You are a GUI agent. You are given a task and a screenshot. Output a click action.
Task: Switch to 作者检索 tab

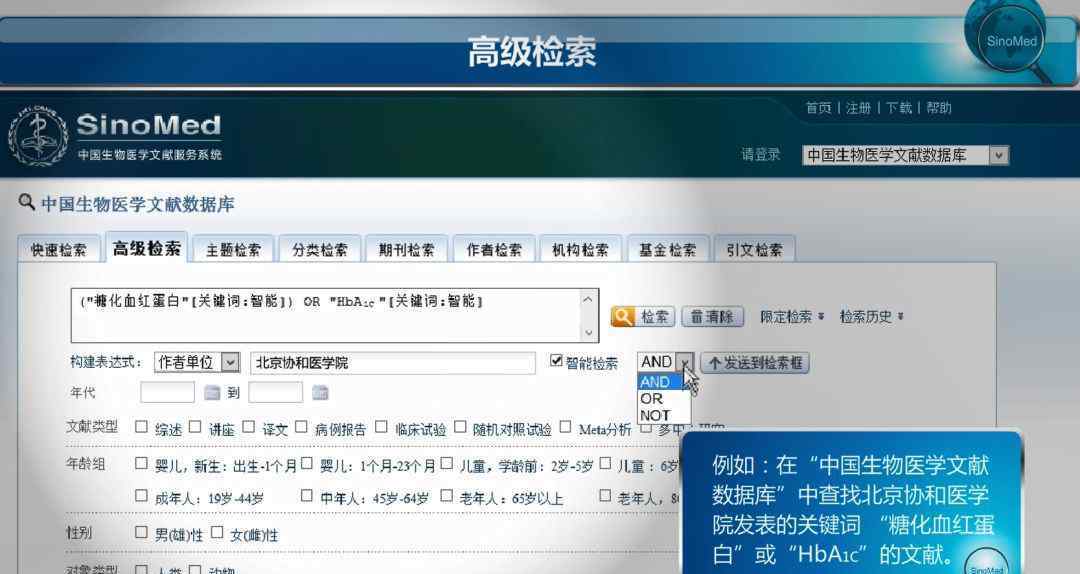(x=494, y=249)
